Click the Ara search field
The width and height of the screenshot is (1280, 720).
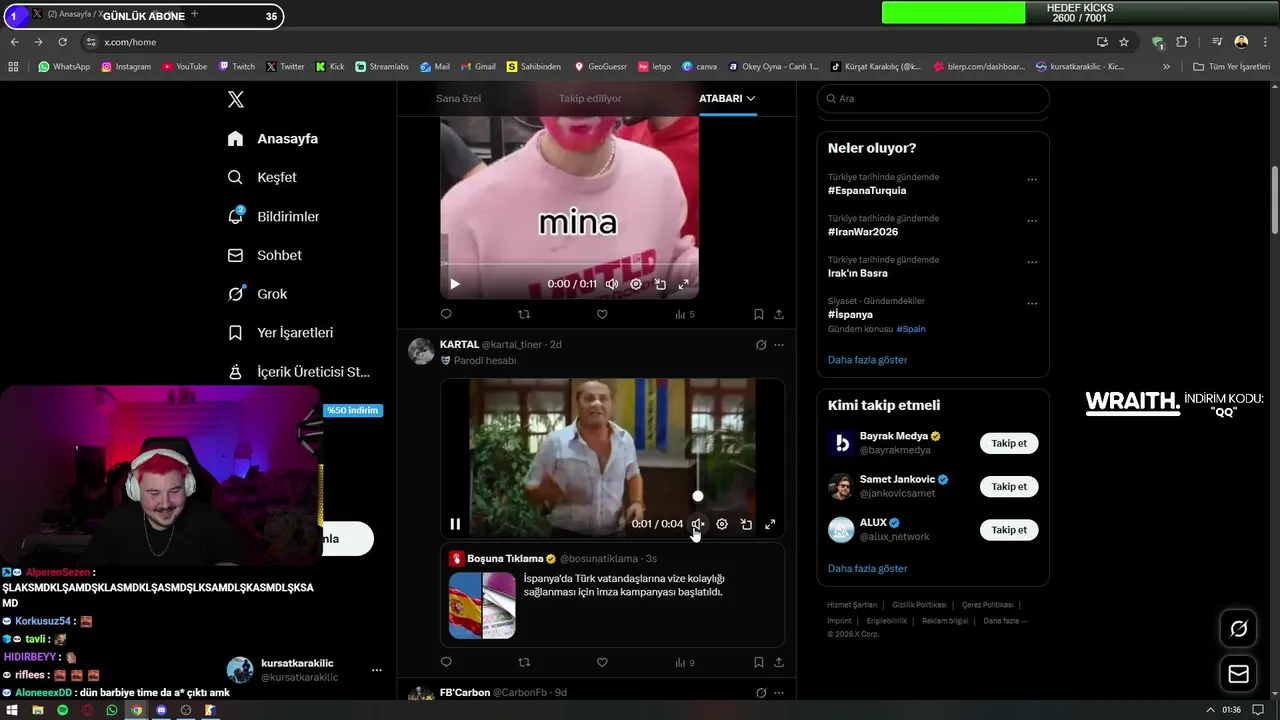point(933,98)
